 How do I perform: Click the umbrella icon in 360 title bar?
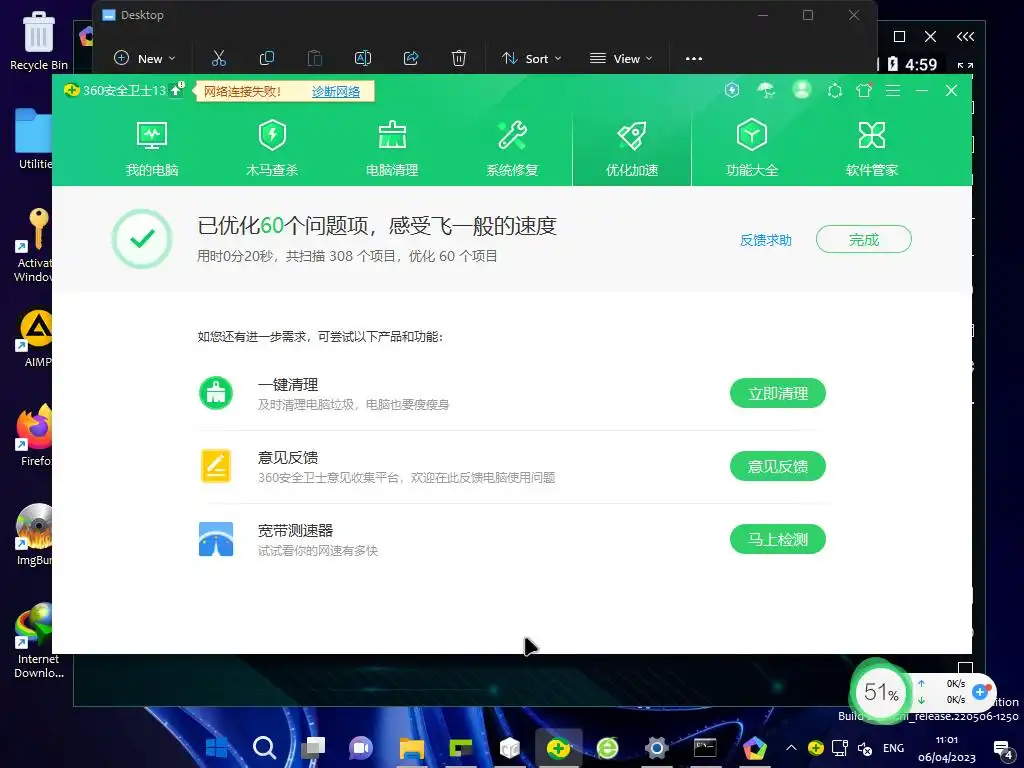click(766, 90)
